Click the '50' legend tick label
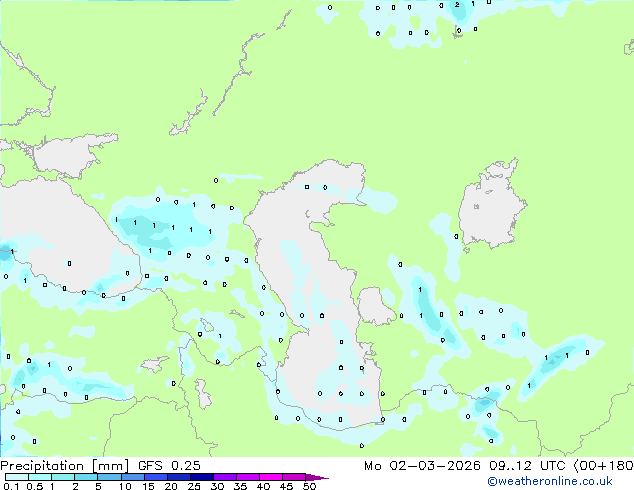 (x=309, y=486)
